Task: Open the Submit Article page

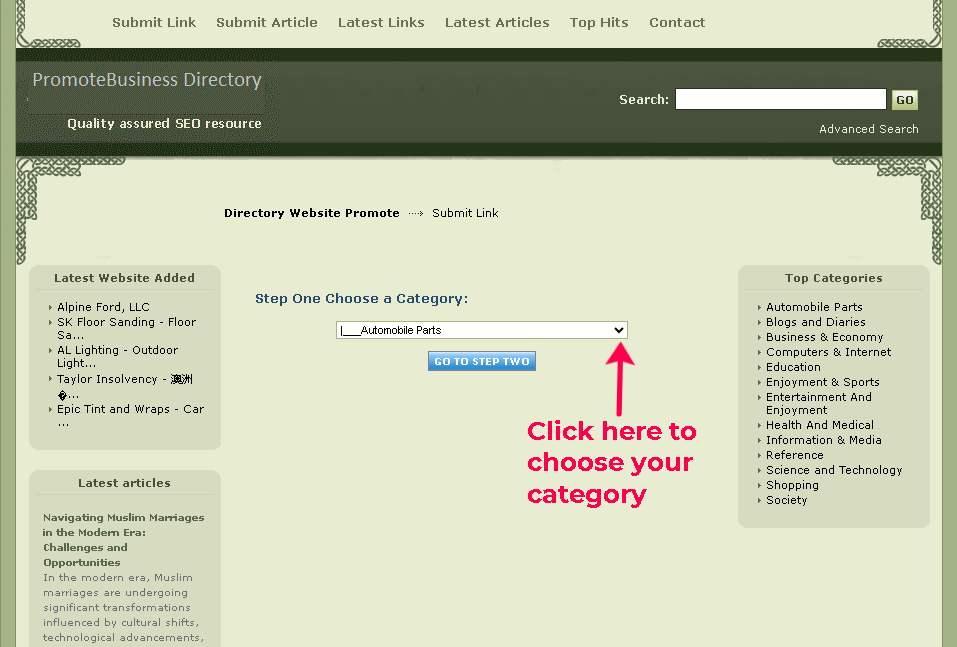Action: (x=267, y=23)
